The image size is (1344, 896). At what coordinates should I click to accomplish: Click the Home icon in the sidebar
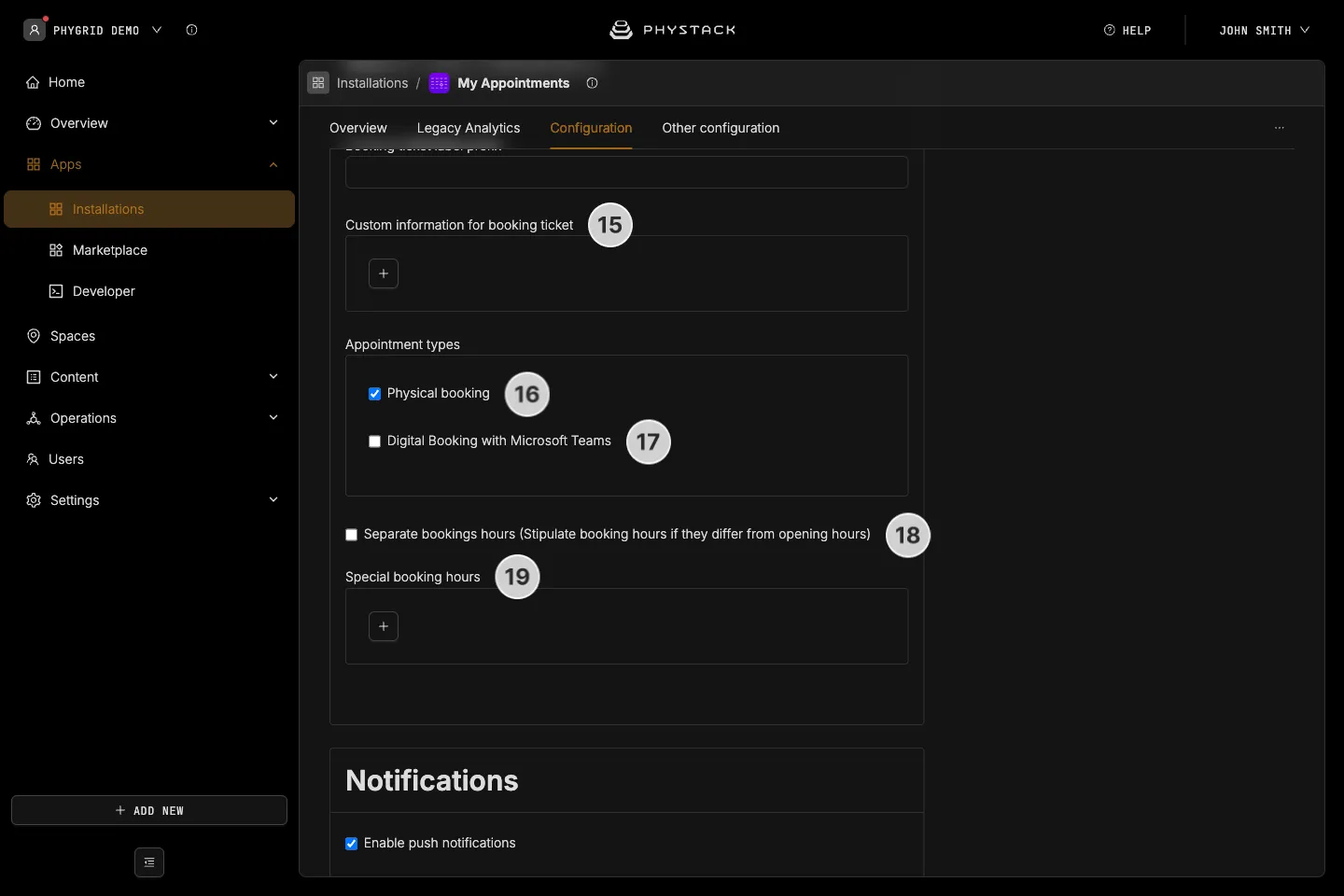coord(33,82)
